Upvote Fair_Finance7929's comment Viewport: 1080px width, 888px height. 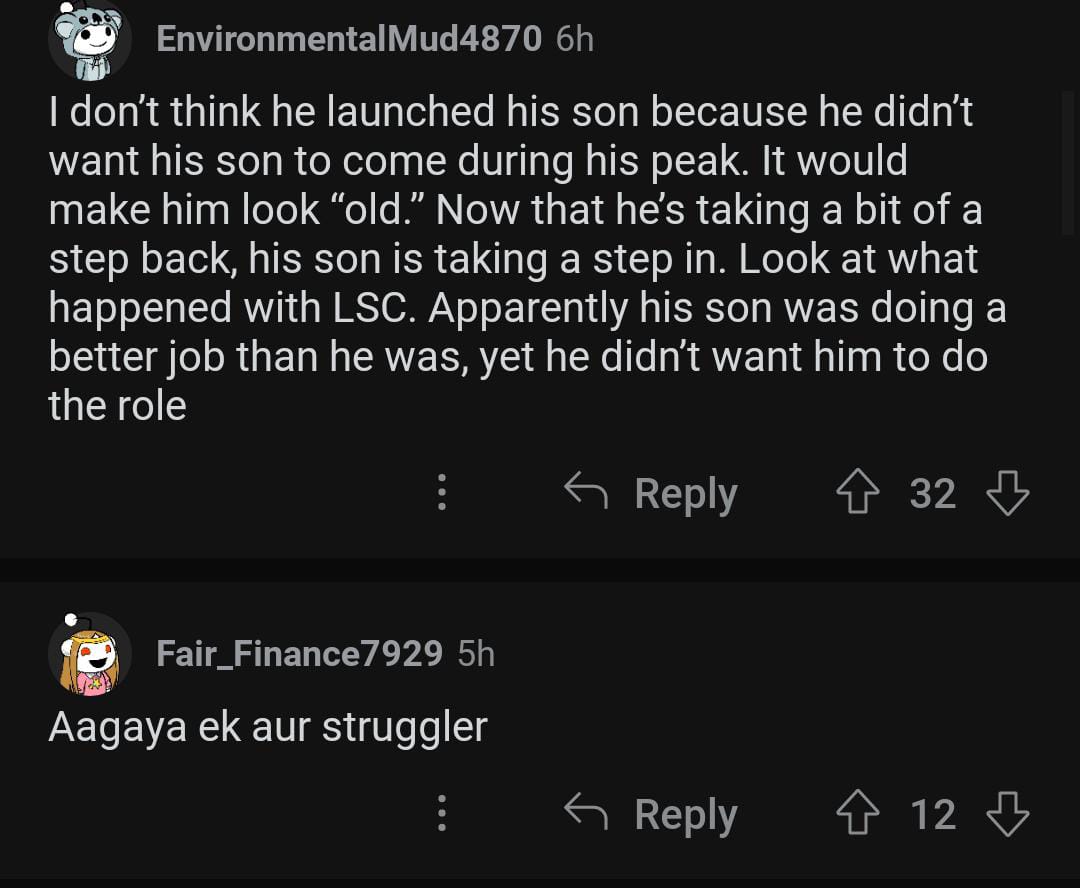[x=857, y=815]
